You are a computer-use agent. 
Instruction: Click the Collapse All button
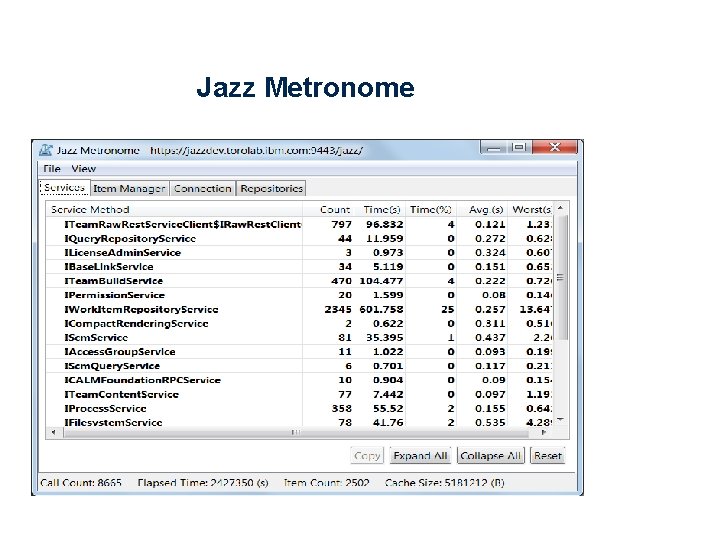(490, 456)
